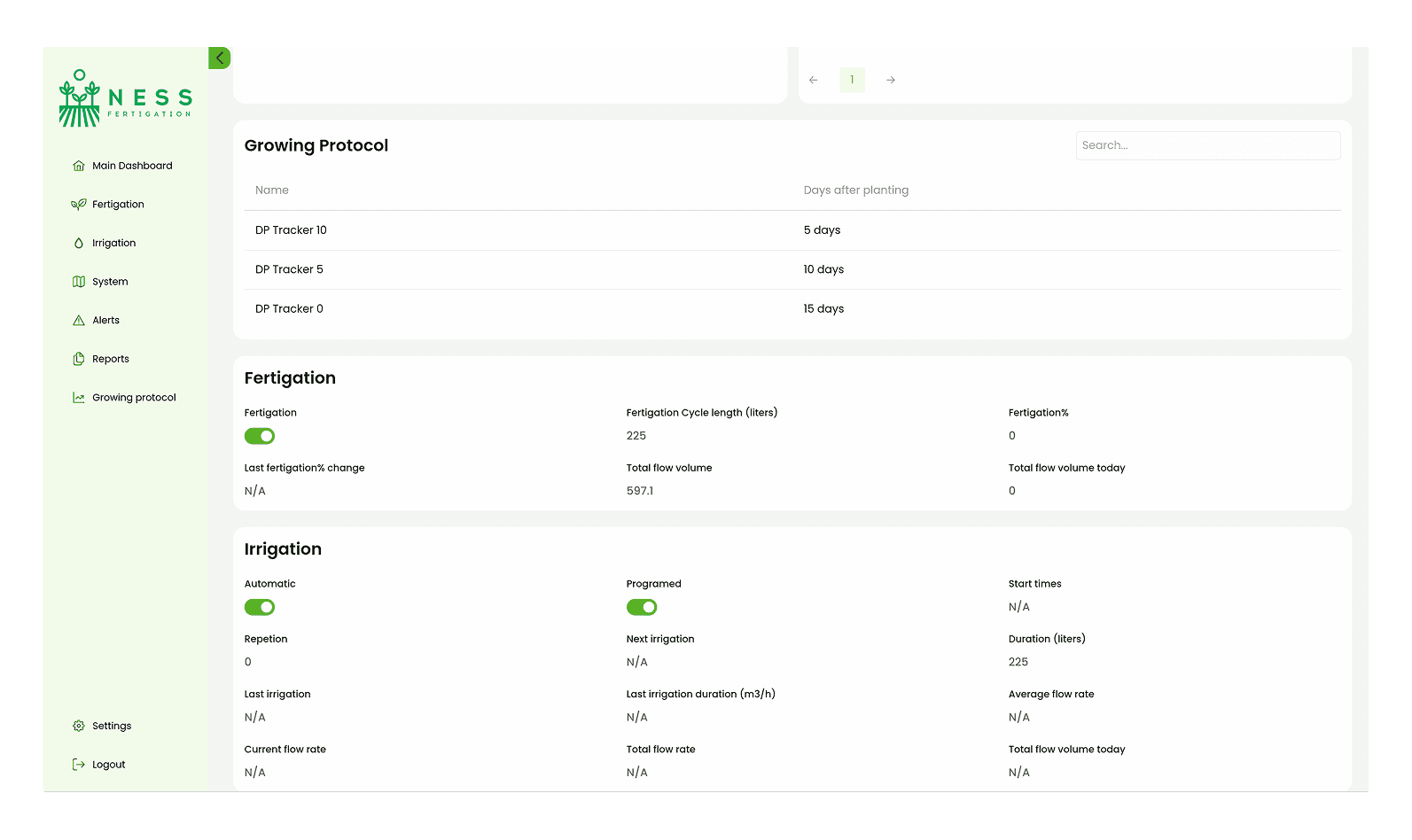Viewport: 1412px width, 840px height.
Task: Click the Name column header
Action: point(272,191)
